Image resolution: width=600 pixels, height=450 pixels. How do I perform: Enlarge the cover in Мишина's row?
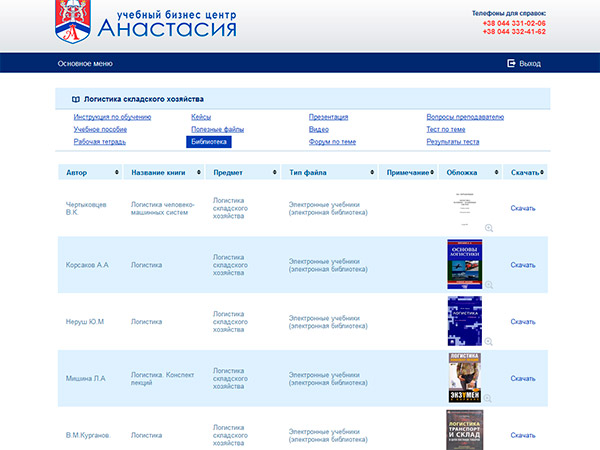point(489,397)
